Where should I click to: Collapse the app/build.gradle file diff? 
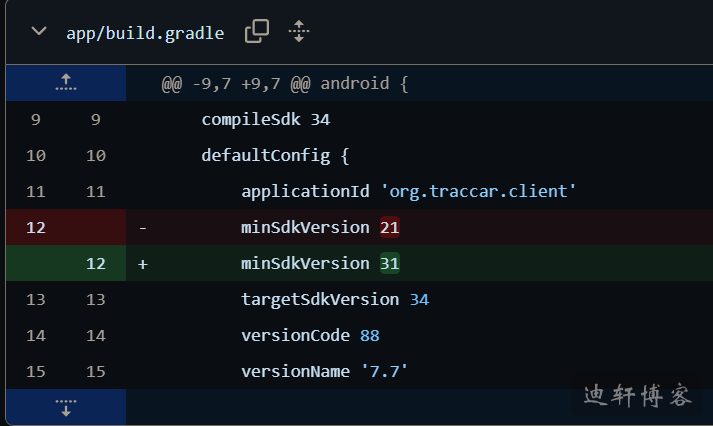point(39,31)
